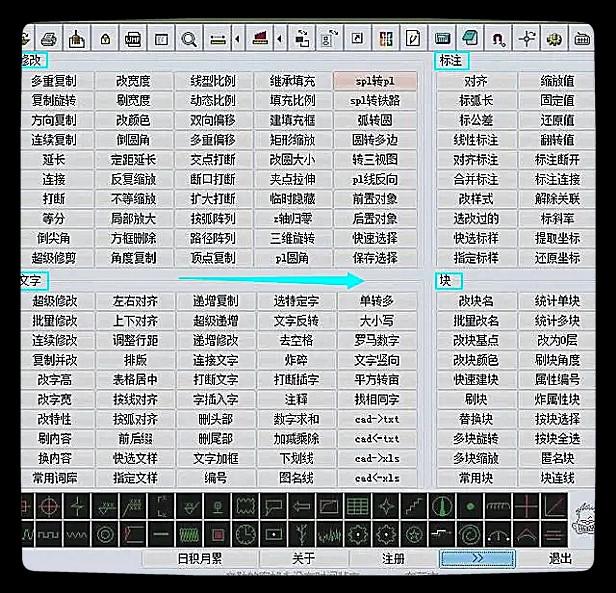Click the 罗马数字 button
The height and width of the screenshot is (593, 616).
click(x=377, y=340)
